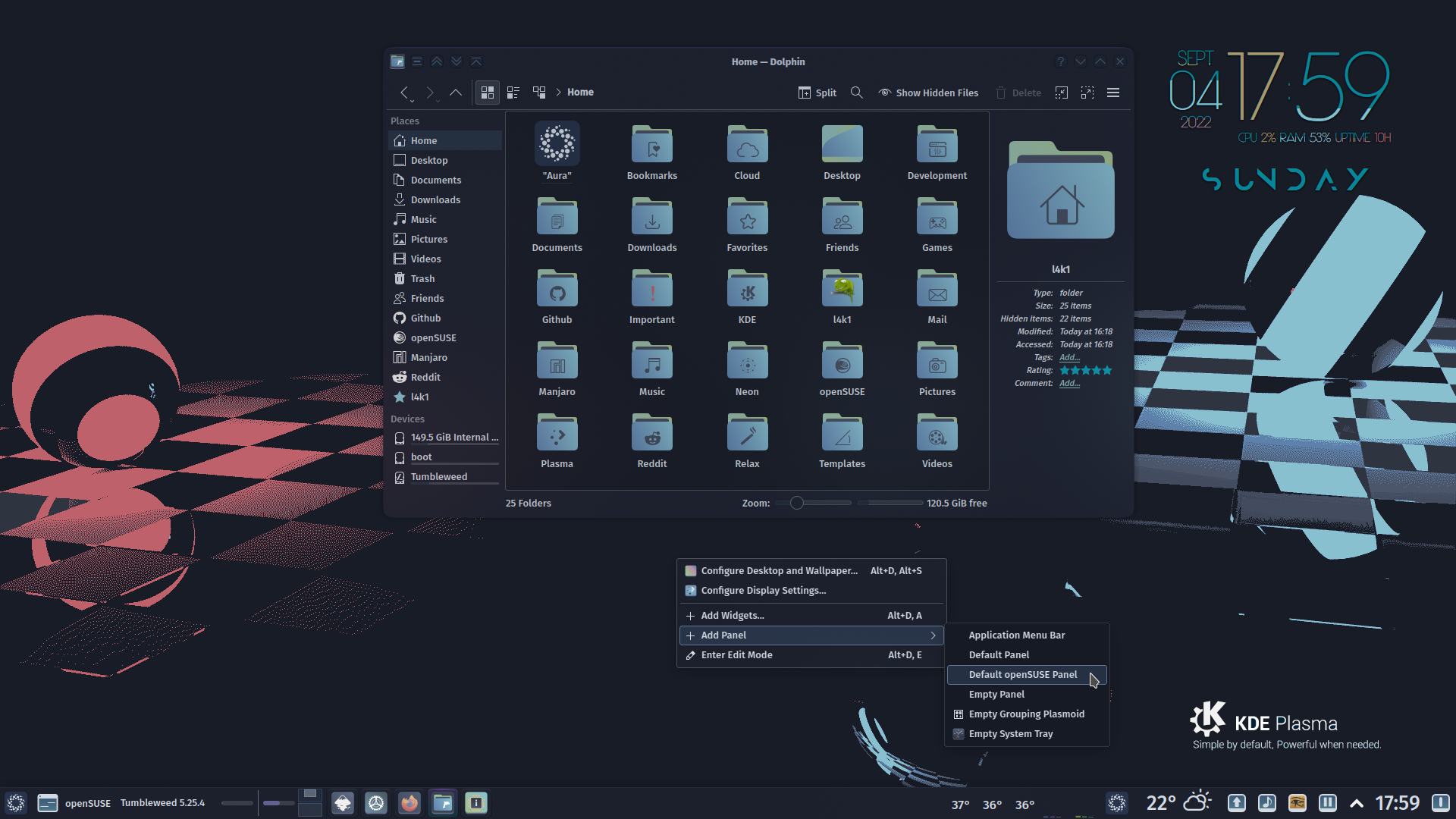Select Empty Grouping Plasmoid option
This screenshot has height=819, width=1456.
tap(1027, 714)
